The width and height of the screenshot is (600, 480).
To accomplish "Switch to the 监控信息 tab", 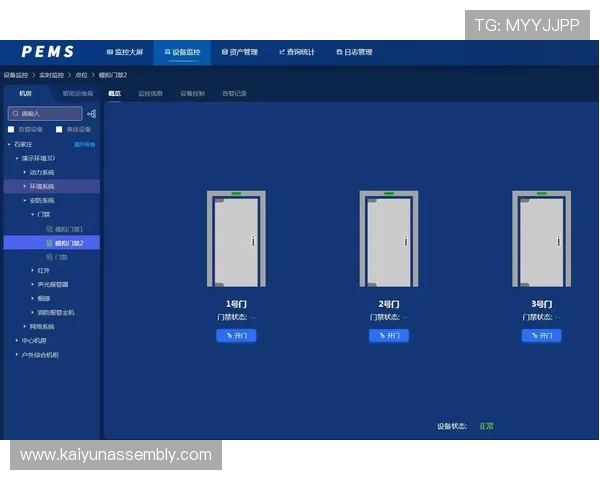I will tap(150, 93).
